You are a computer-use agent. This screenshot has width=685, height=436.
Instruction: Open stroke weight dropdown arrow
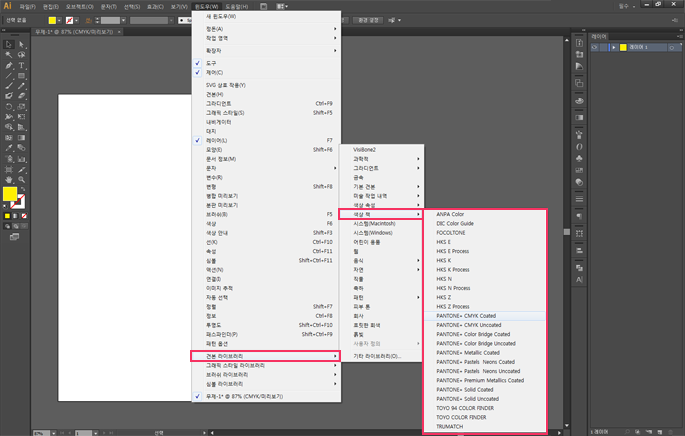coord(124,20)
